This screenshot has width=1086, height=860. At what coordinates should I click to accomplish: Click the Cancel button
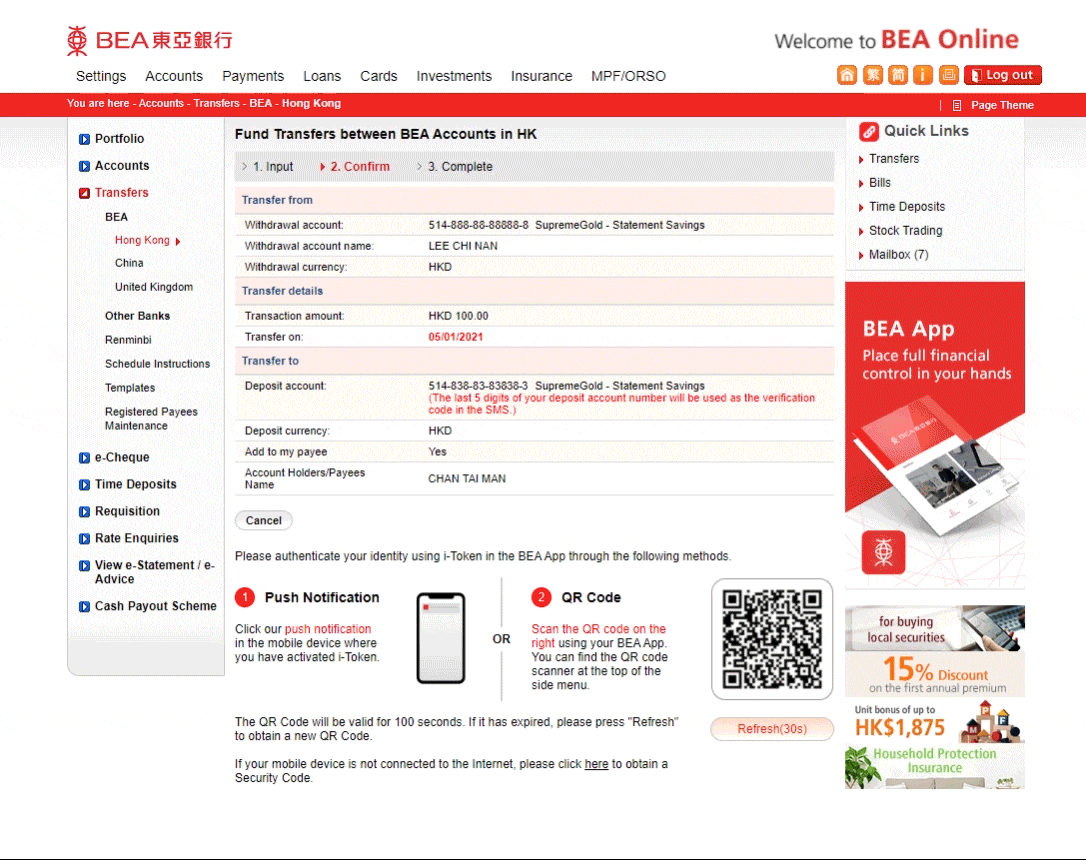pyautogui.click(x=264, y=521)
